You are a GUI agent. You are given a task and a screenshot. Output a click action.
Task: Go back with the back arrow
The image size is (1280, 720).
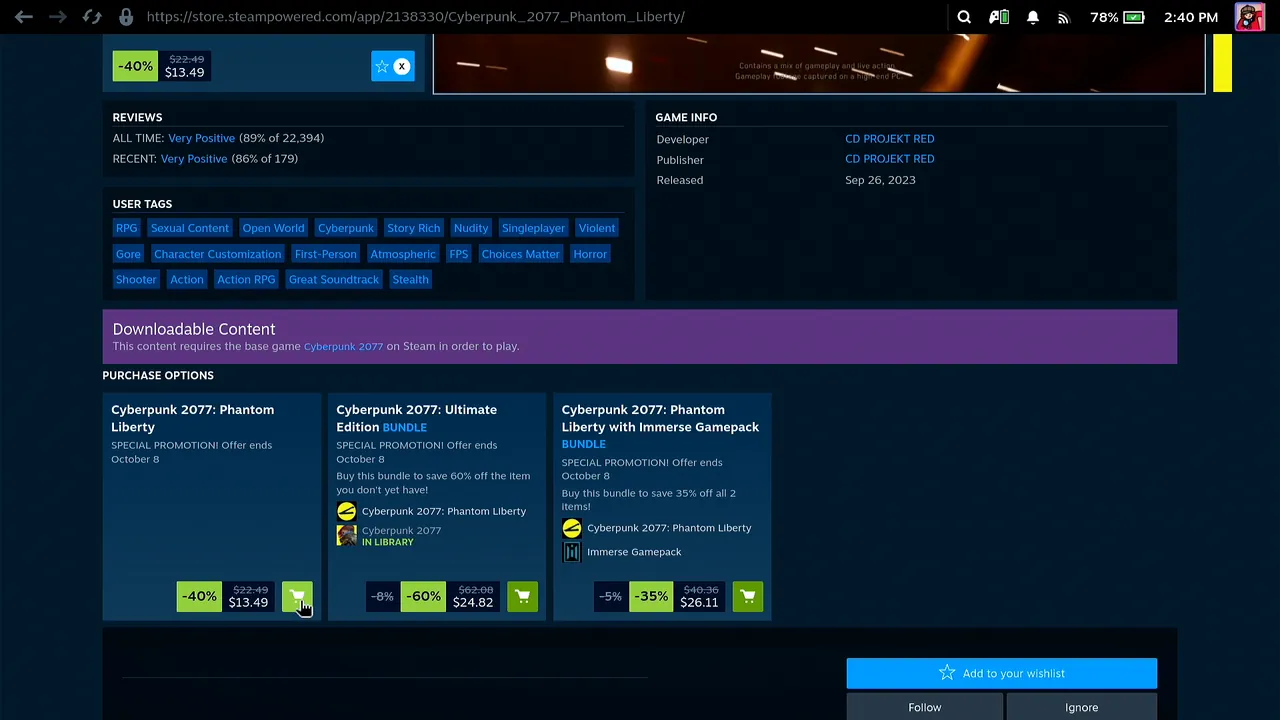pos(24,17)
